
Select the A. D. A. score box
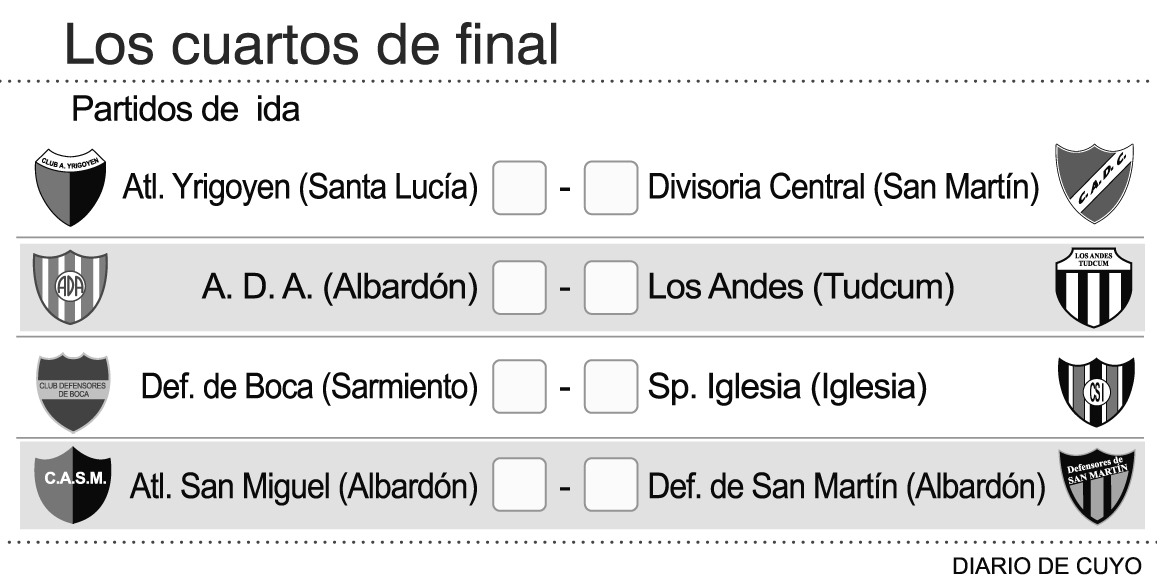point(519,288)
